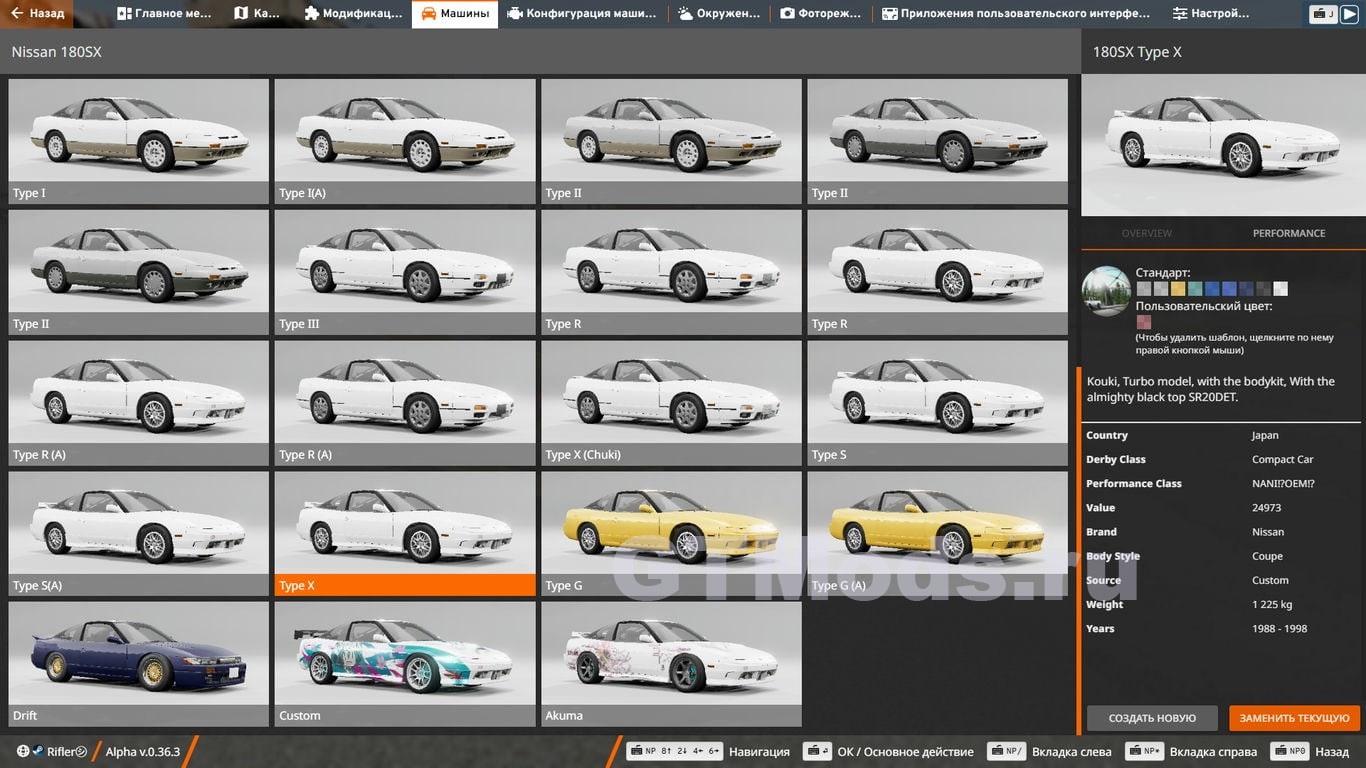Click the round environment preview icon
The width and height of the screenshot is (1366, 768).
(1106, 291)
